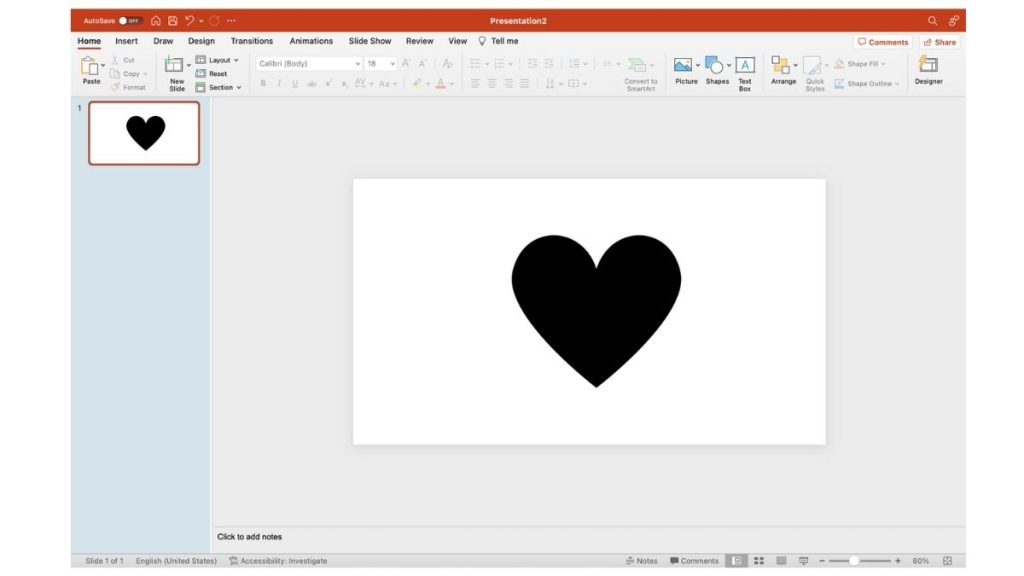Click Accessibility: Investigate in status bar

click(x=278, y=560)
